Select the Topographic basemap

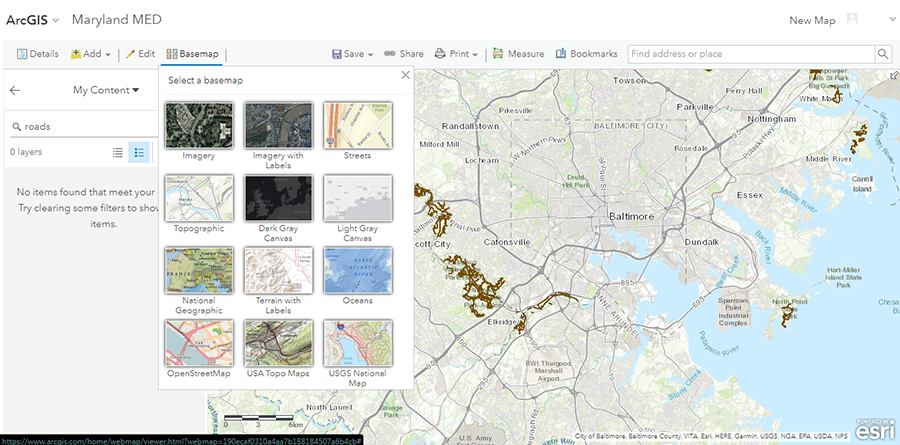pos(199,198)
